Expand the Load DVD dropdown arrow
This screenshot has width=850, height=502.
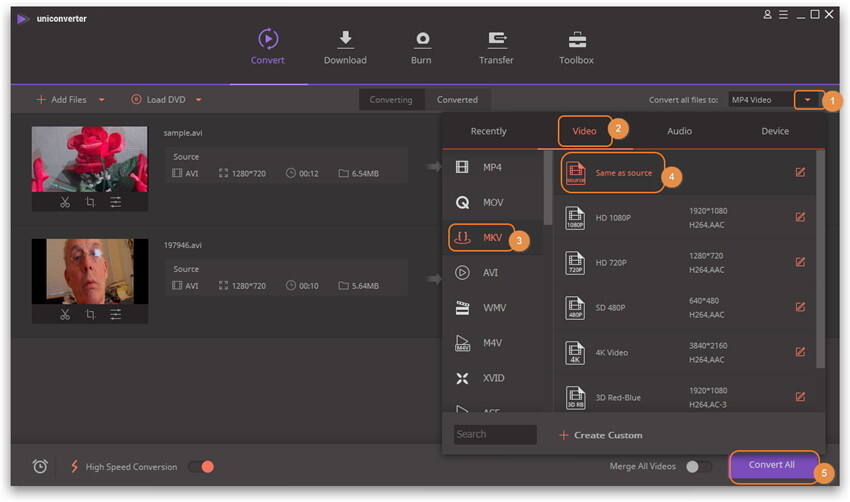coord(198,100)
